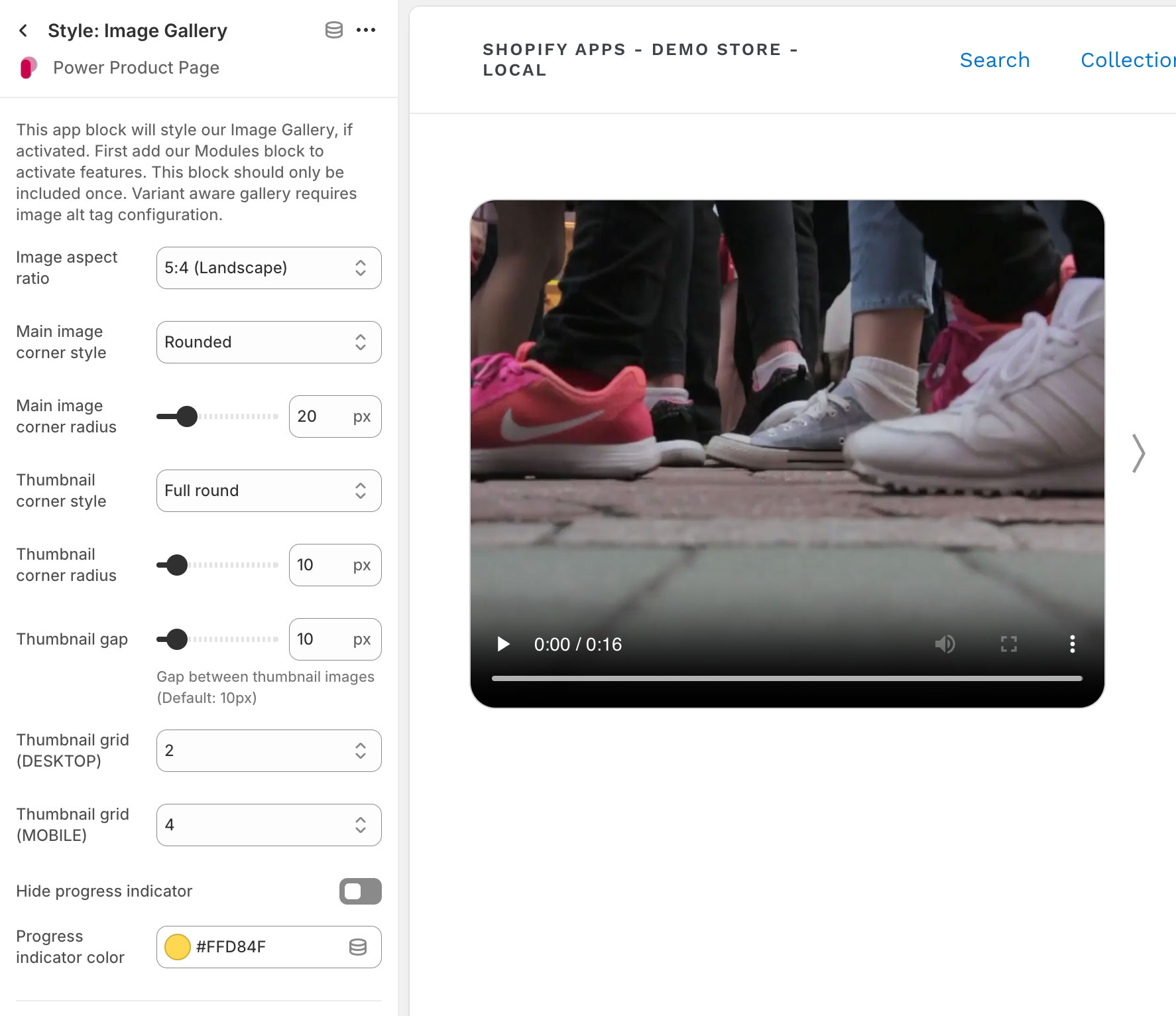Click the SHOPIFY APPS - DEMO STORE title
The image size is (1176, 1016).
pyautogui.click(x=640, y=59)
